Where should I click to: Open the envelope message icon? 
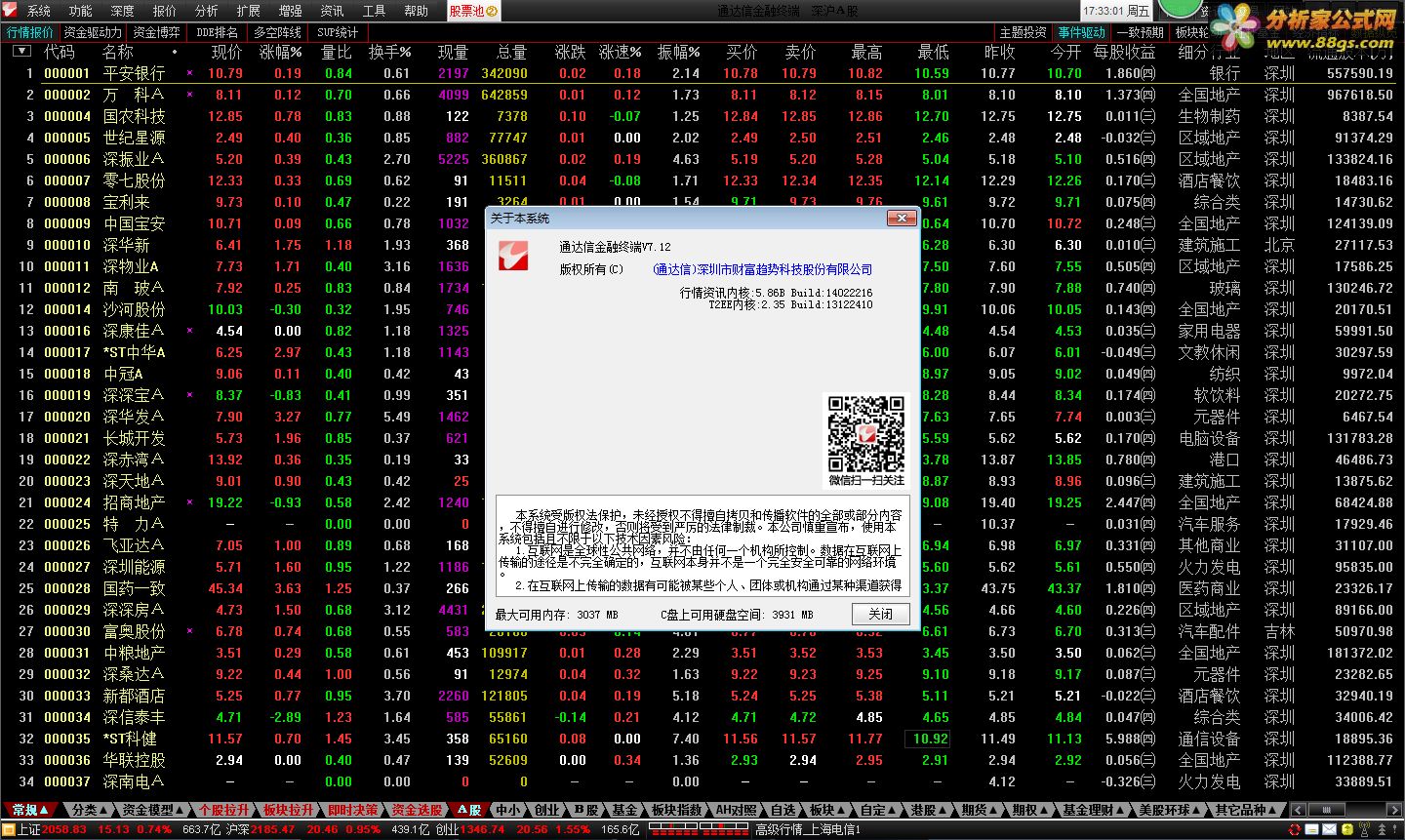[x=1330, y=829]
